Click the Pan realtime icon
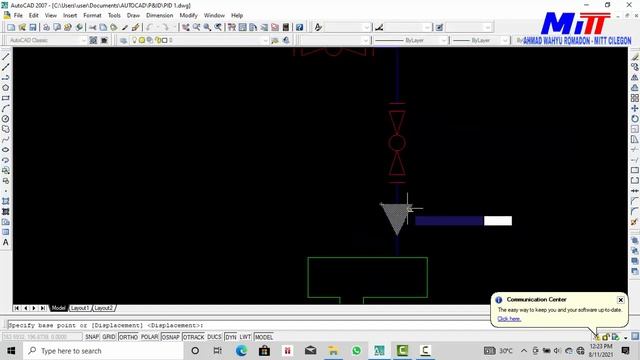640x360 pixels. pos(186,27)
